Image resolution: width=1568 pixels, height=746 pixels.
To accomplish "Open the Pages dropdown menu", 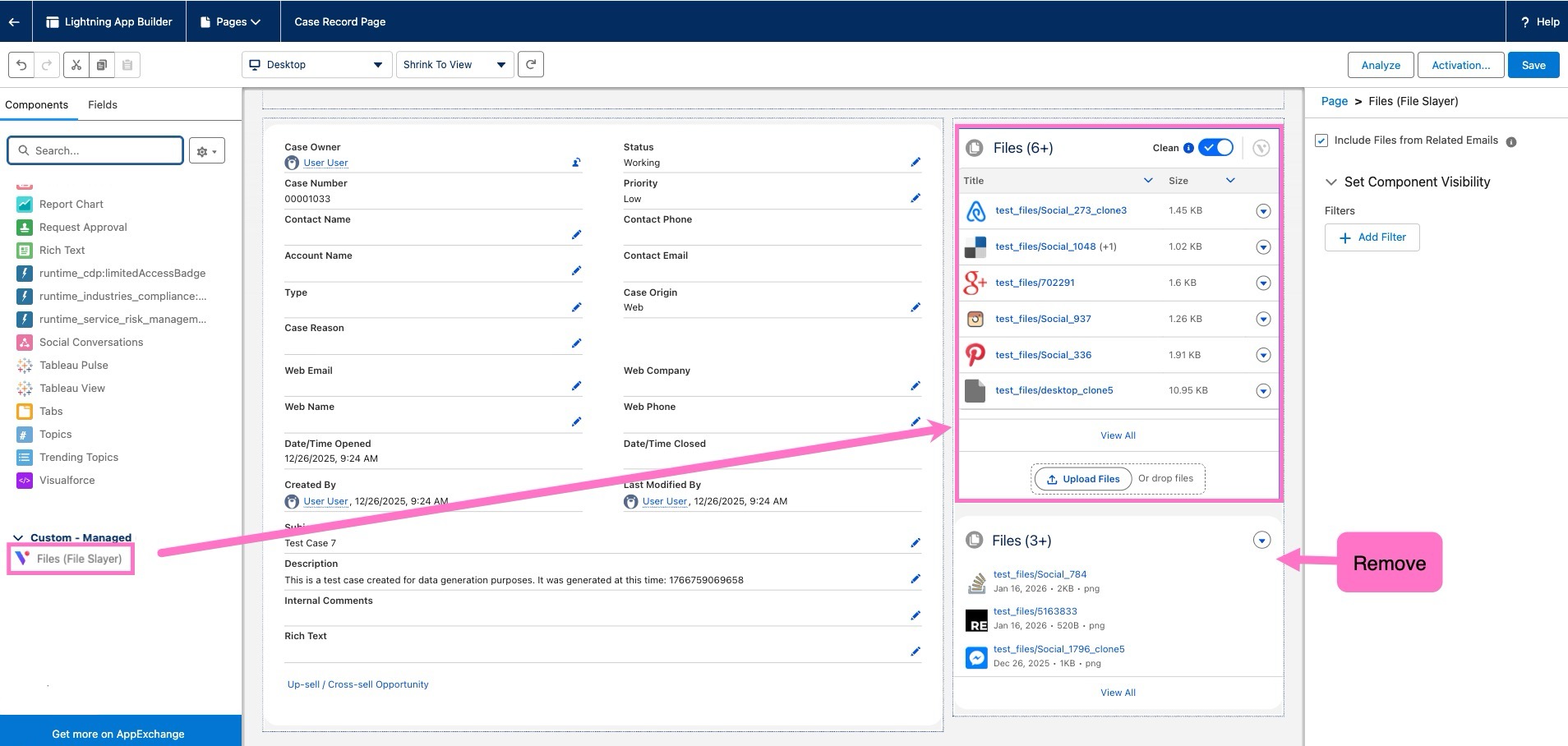I will point(233,21).
